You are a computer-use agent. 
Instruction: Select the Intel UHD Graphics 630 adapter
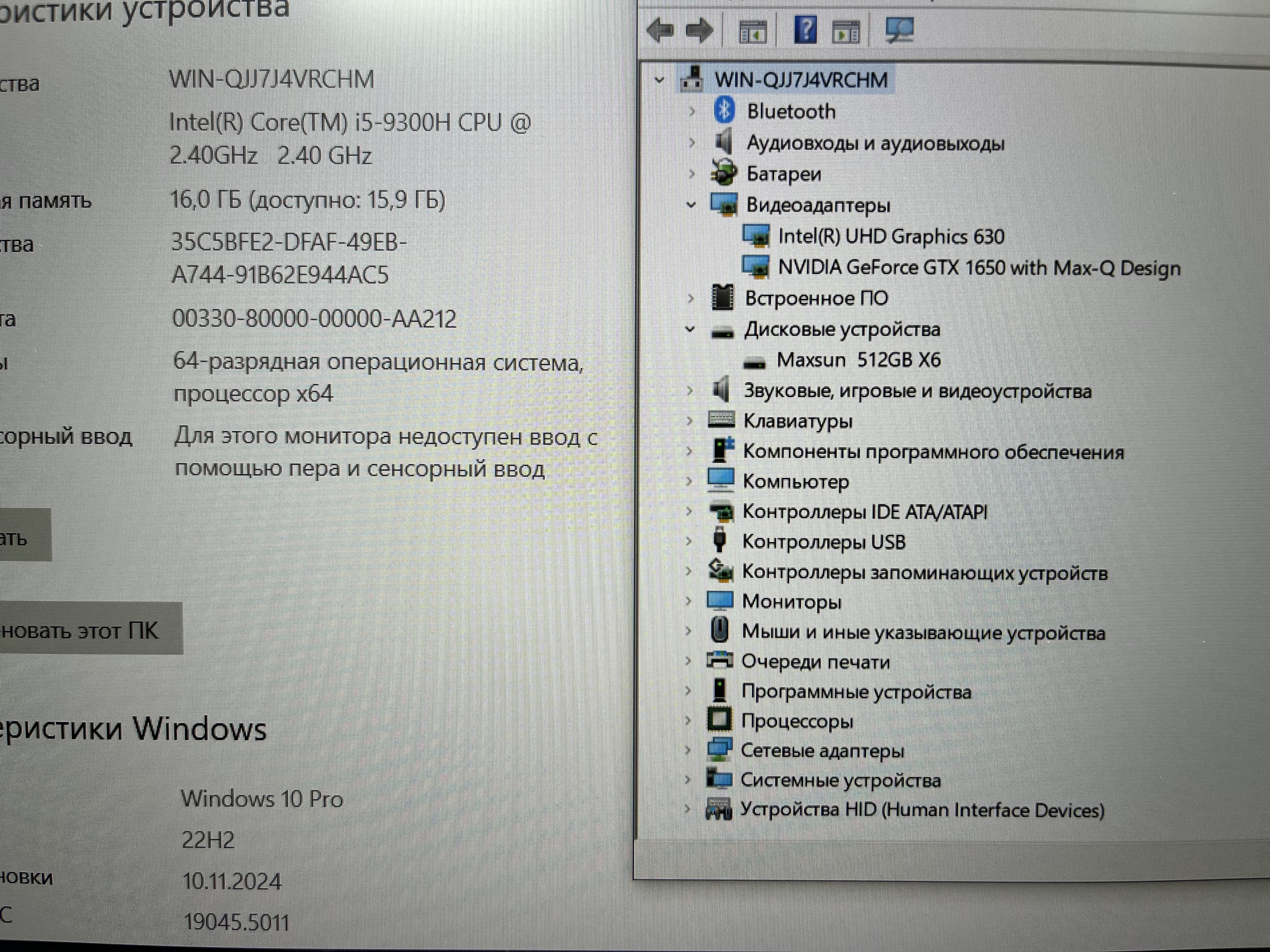(x=890, y=236)
